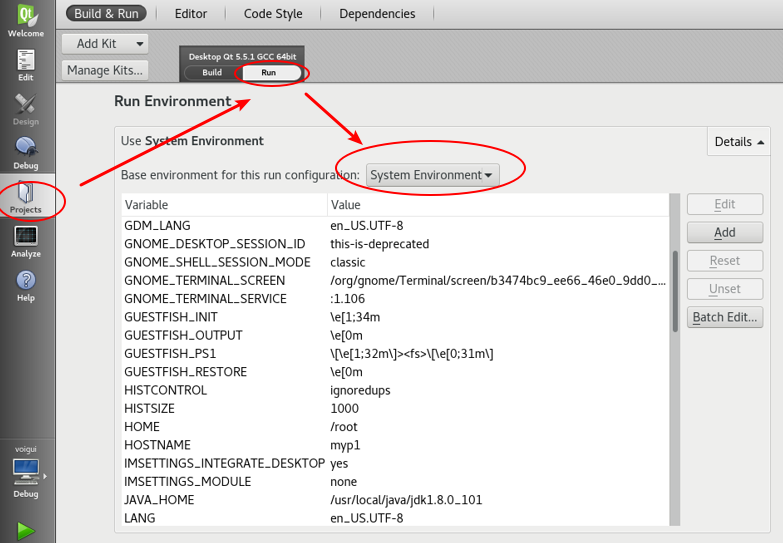Select JAVA_HOME variable row
The width and height of the screenshot is (783, 543).
pyautogui.click(x=395, y=500)
